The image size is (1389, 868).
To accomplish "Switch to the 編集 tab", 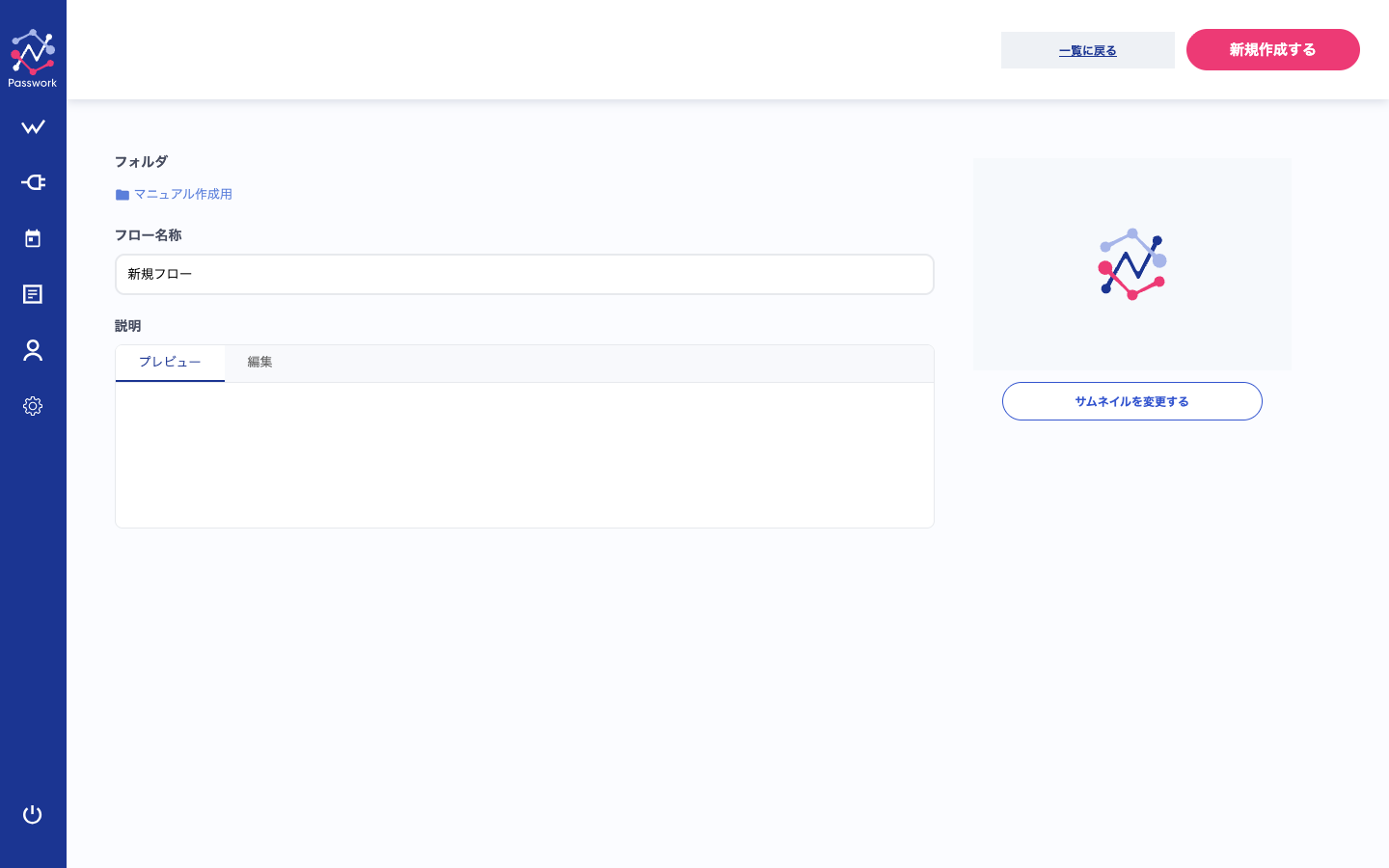I will [x=259, y=363].
